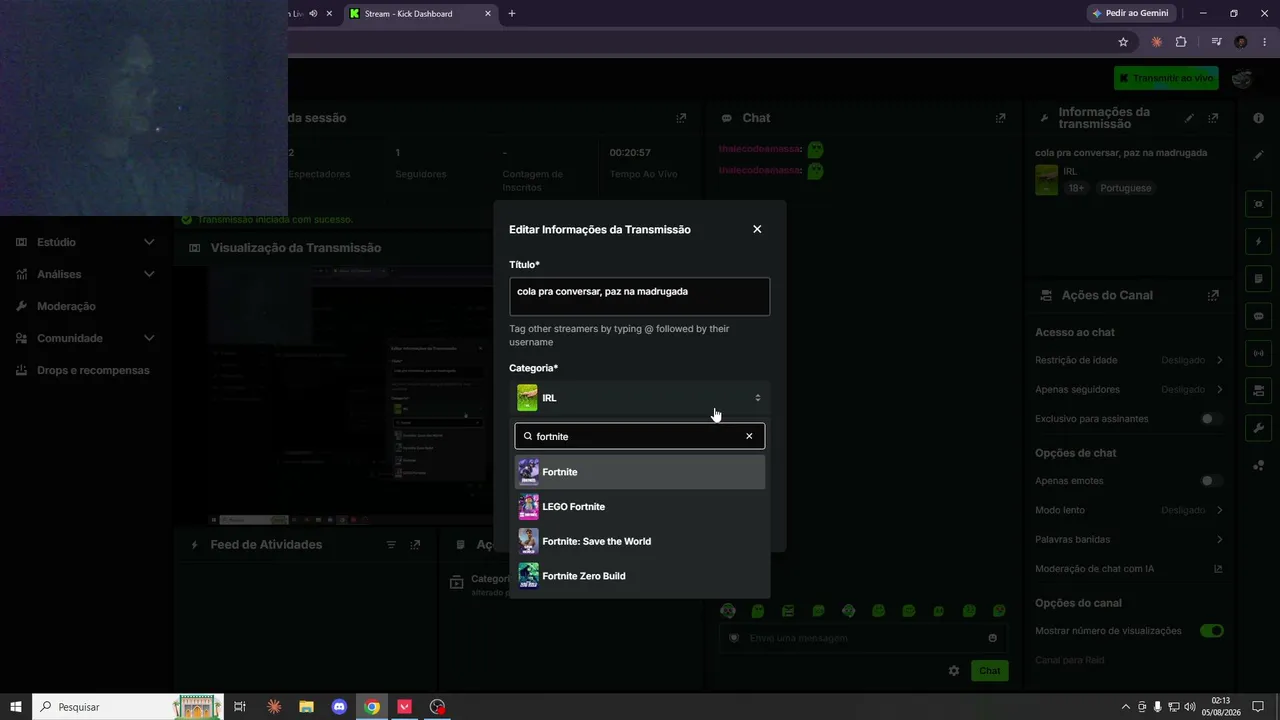Click the Transmitir ao vivo button

coord(1166,78)
